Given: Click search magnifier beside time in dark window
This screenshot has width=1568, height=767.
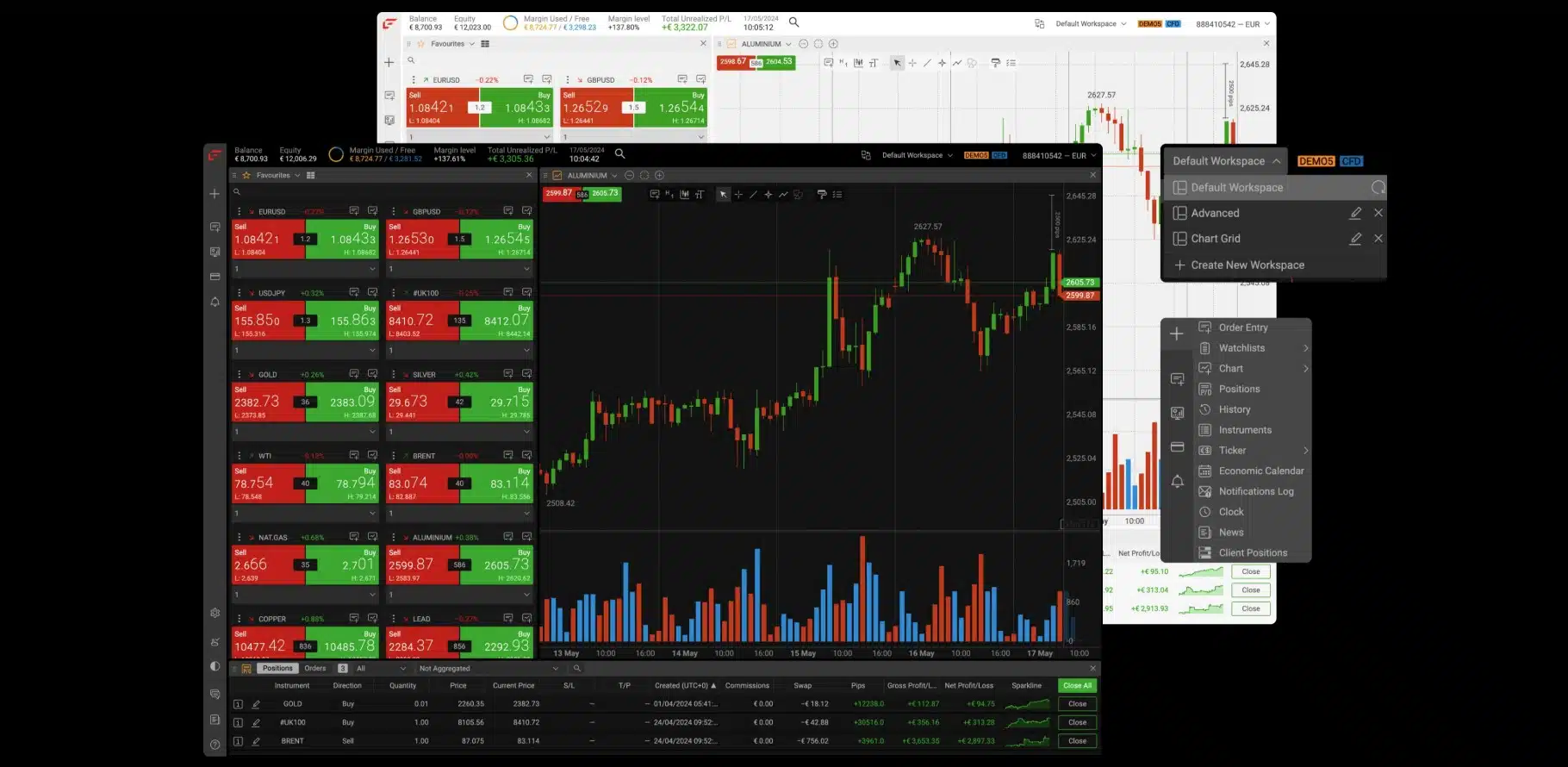Looking at the screenshot, I should (x=619, y=154).
